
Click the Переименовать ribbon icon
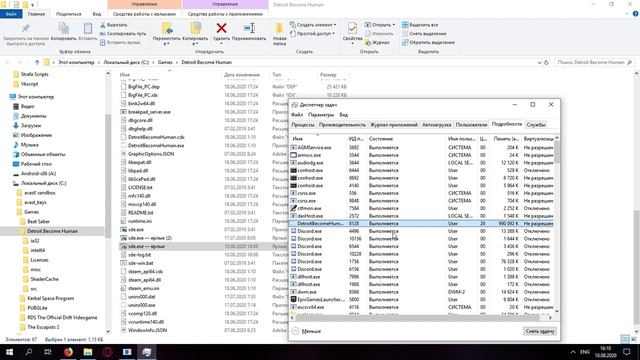click(249, 28)
